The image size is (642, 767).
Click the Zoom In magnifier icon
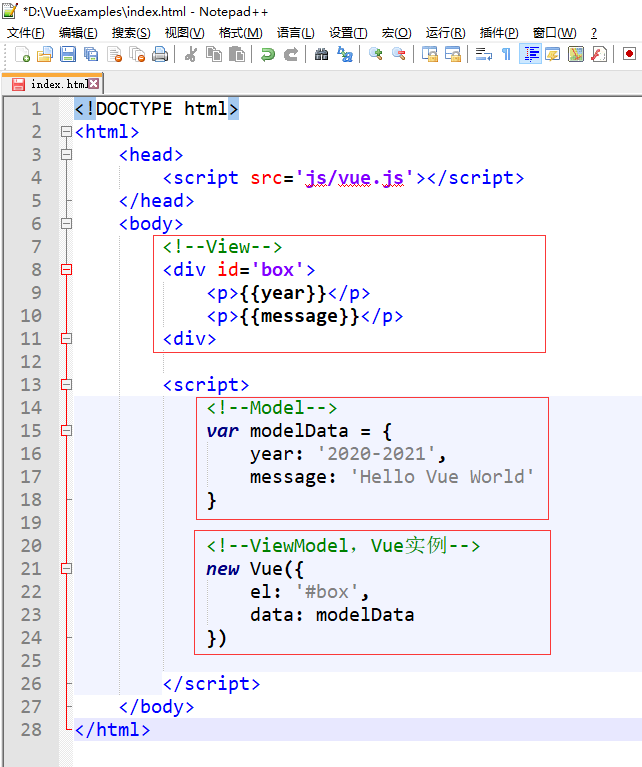(376, 54)
